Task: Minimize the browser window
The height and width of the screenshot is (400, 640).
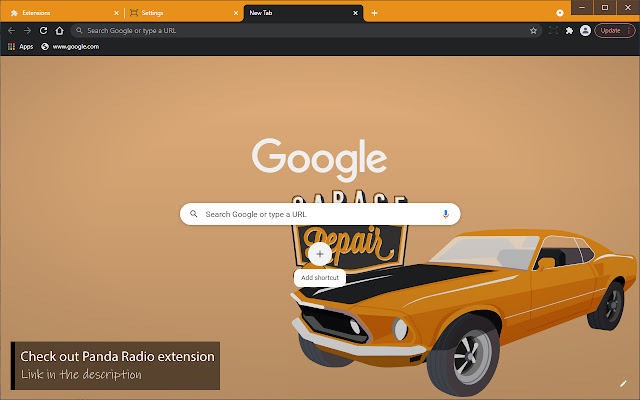Action: pos(582,7)
